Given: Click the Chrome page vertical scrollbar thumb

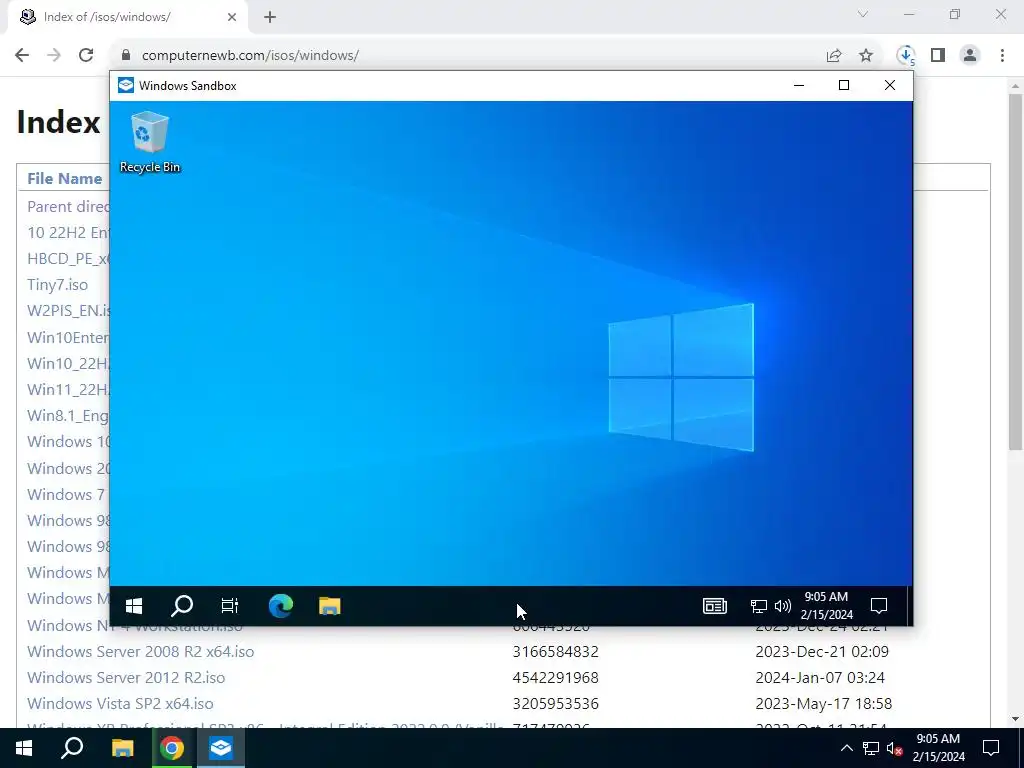Looking at the screenshot, I should pos(1016,272).
